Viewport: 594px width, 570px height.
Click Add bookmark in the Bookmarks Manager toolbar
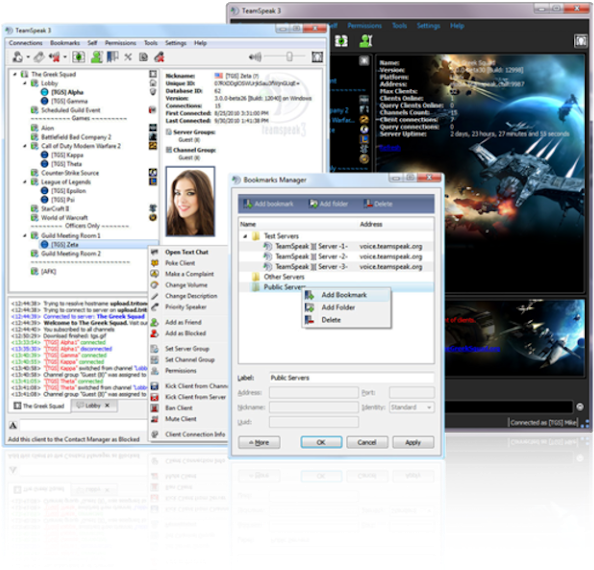[269, 204]
